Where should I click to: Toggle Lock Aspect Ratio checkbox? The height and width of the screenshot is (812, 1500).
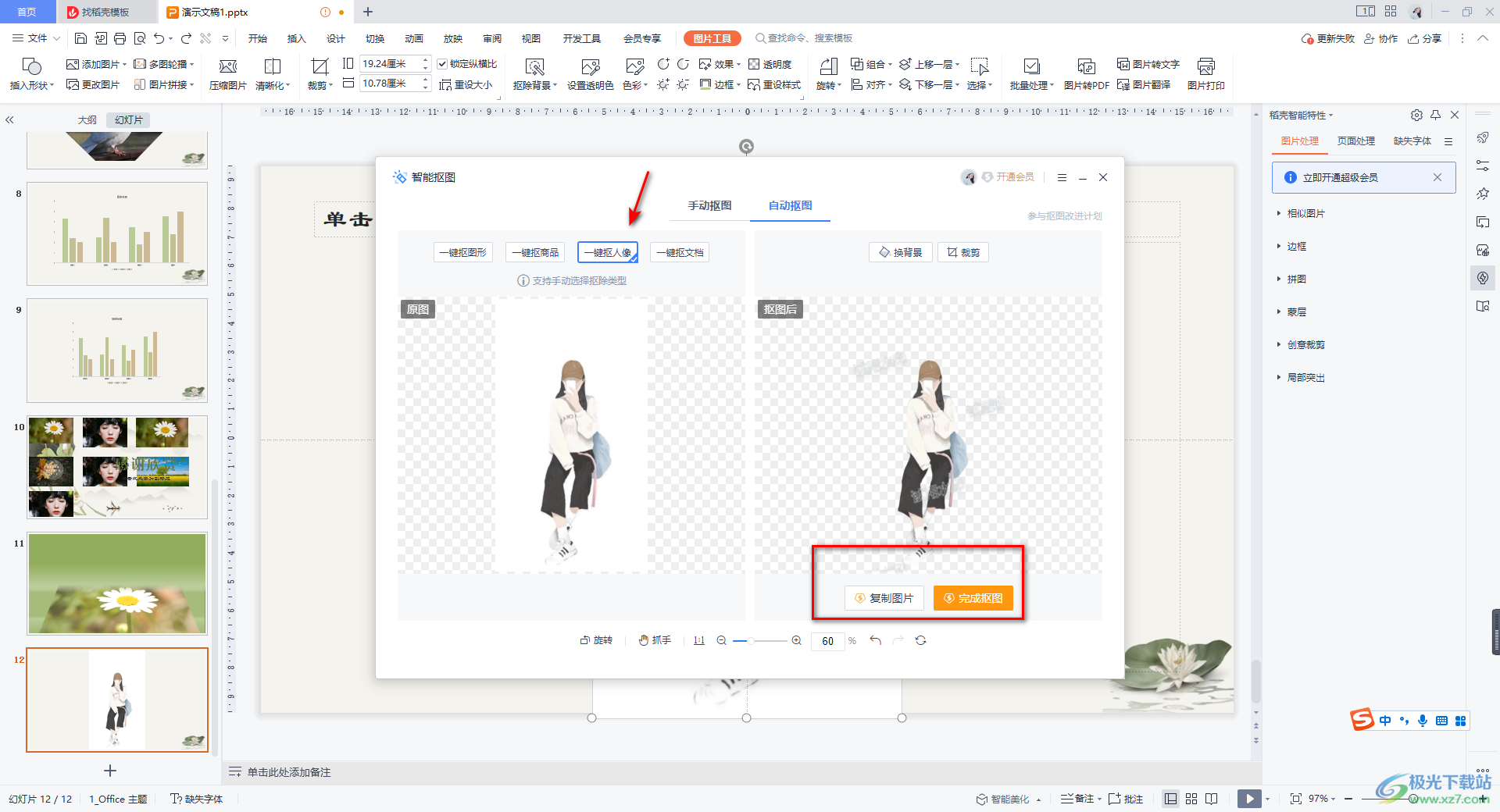(442, 64)
